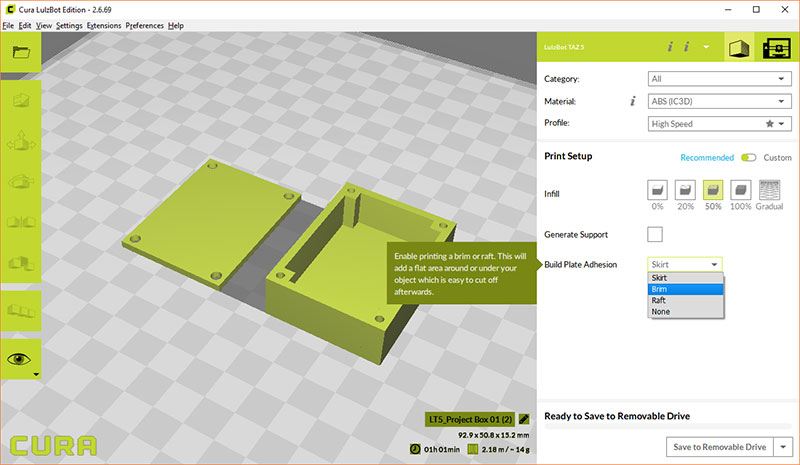Viewport: 800px width, 465px height.
Task: Select 50% infill option
Action: click(713, 190)
